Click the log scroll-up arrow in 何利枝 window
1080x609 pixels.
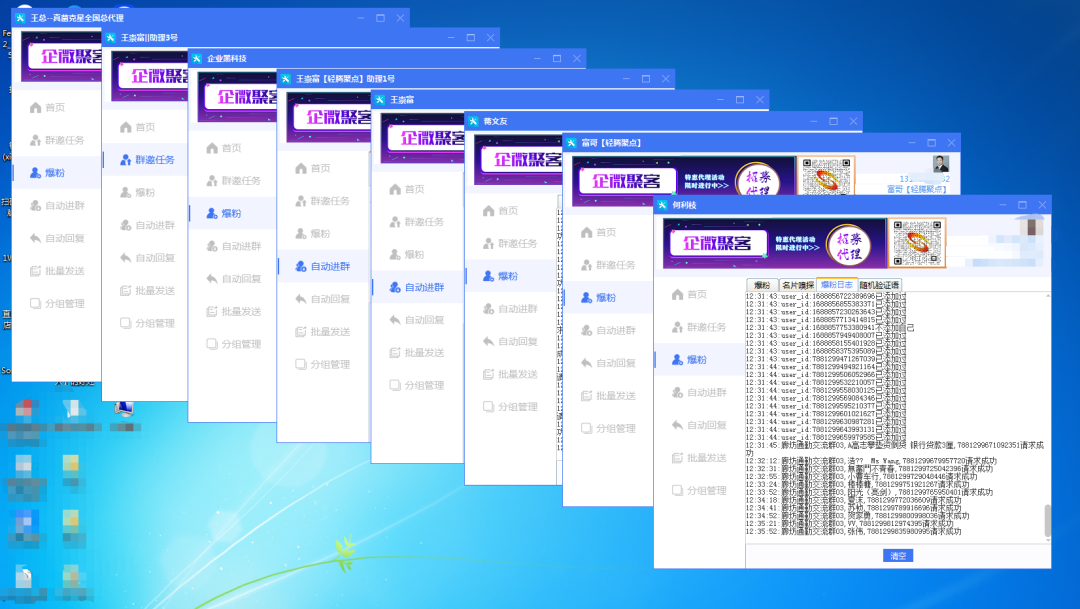point(1048,296)
